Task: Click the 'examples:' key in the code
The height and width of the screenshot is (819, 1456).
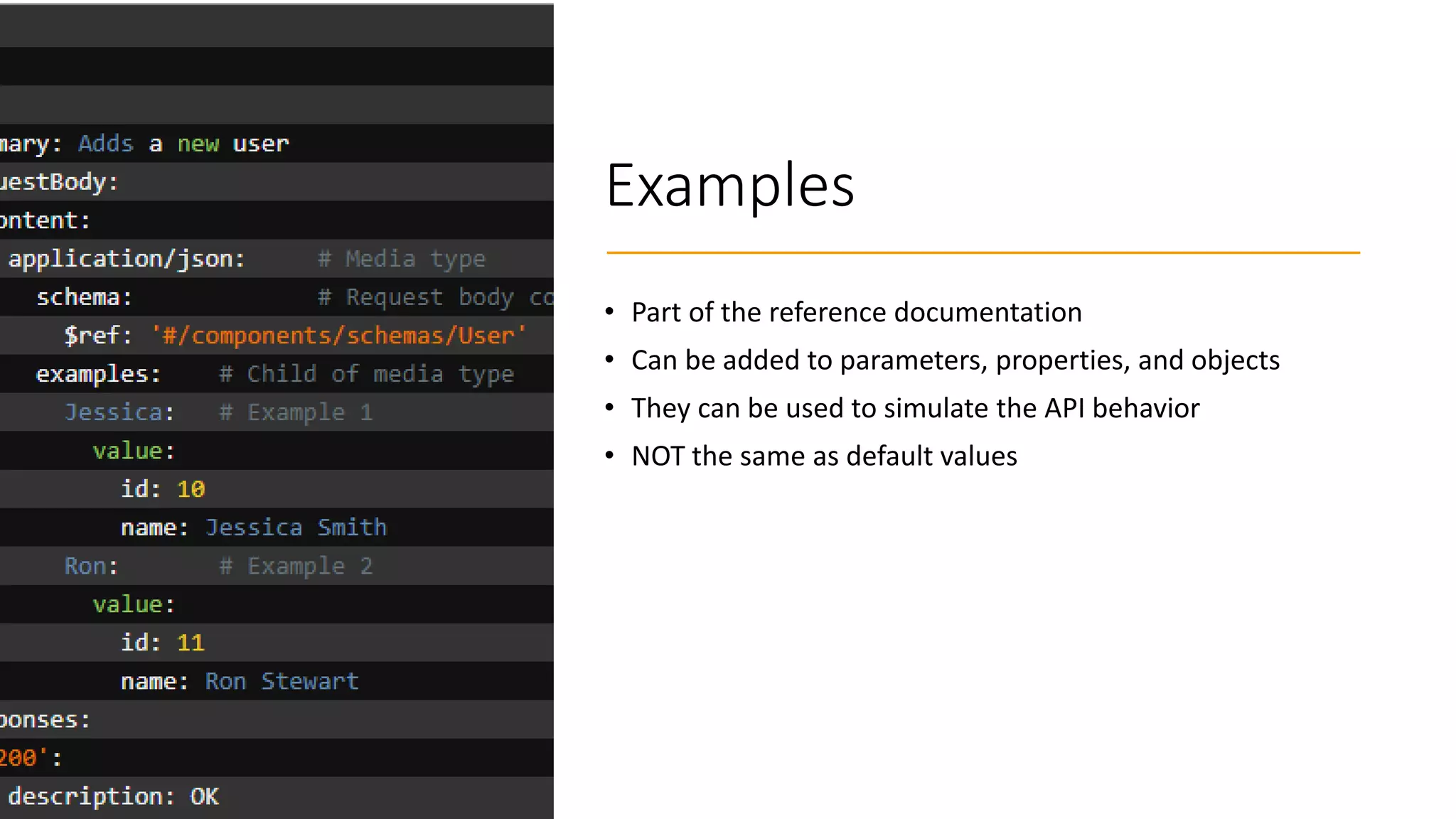Action: [98, 374]
